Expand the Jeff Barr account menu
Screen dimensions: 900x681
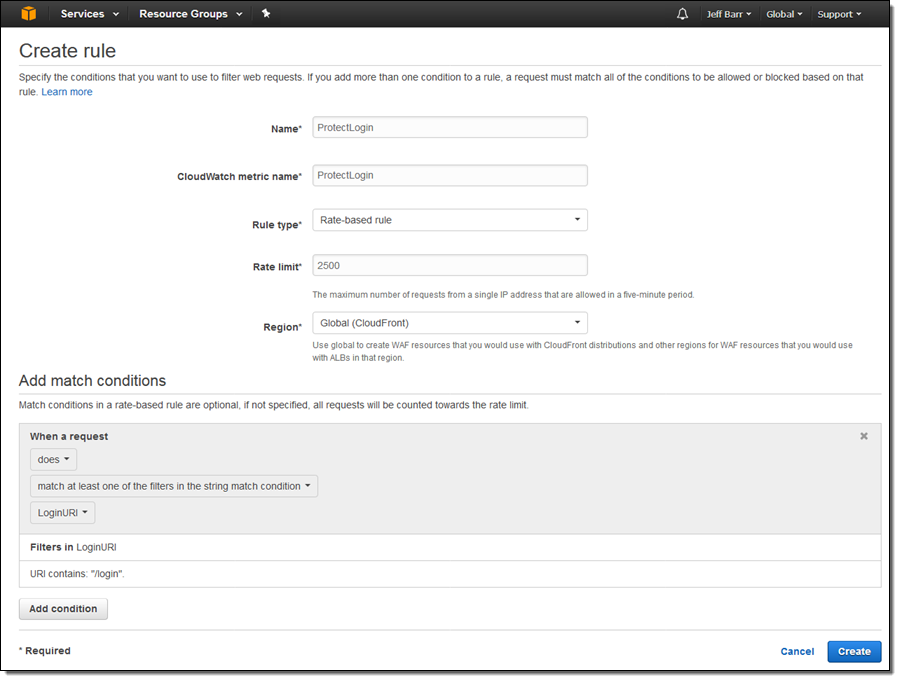tap(729, 14)
